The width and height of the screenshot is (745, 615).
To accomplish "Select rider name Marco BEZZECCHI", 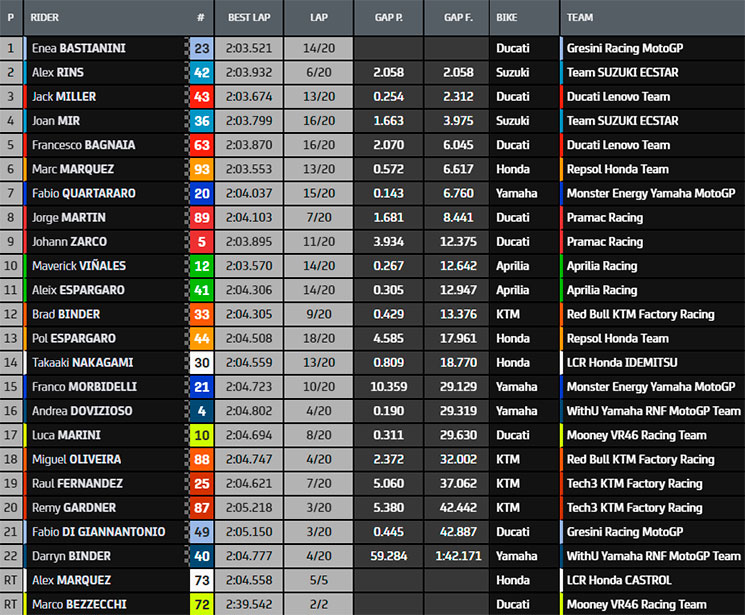I will pos(79,605).
